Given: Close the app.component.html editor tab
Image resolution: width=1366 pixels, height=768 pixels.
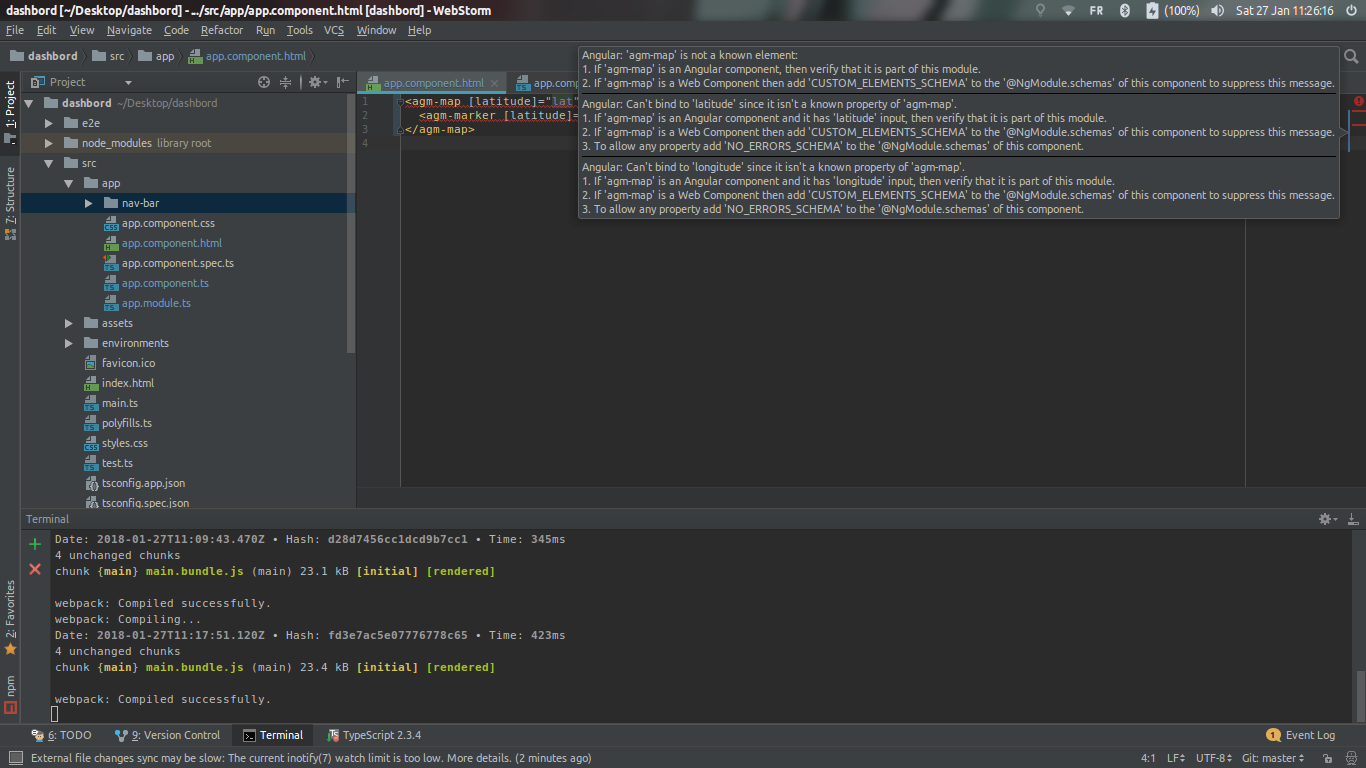Looking at the screenshot, I should (x=494, y=83).
